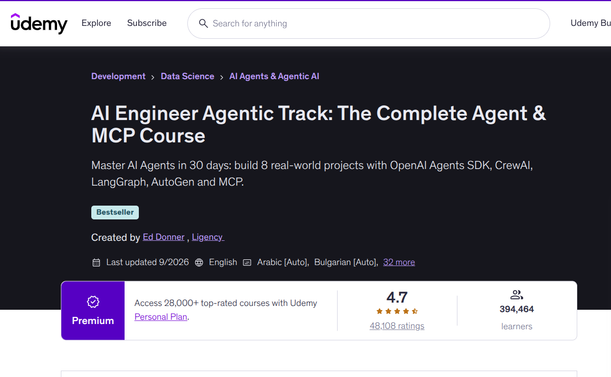Go to Data Science breadcrumb
Viewport: 611px width, 377px height.
(187, 76)
